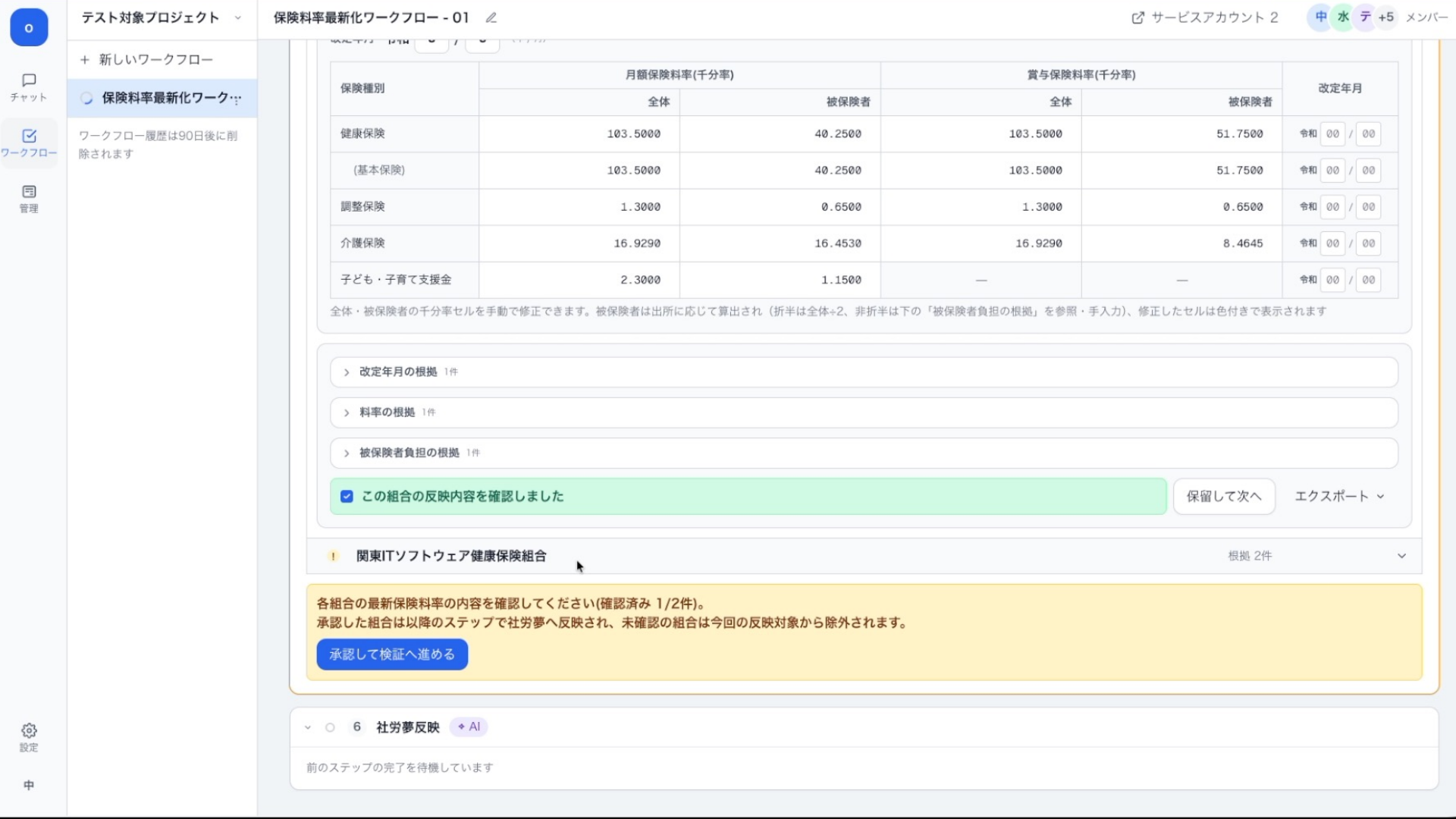The image size is (1456, 819).
Task: Select 保険料率最新化ワーク workflow in list
Action: (162, 98)
